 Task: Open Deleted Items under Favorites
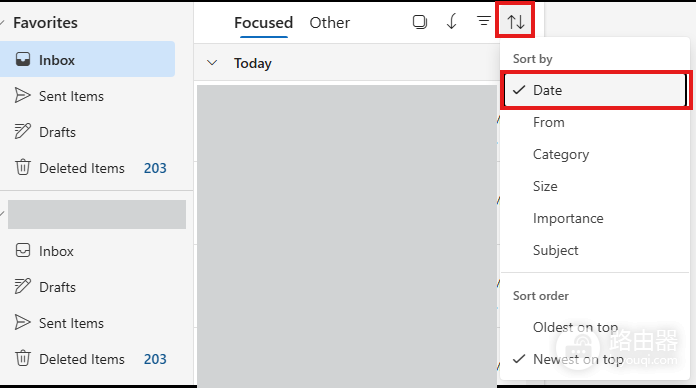(x=87, y=168)
